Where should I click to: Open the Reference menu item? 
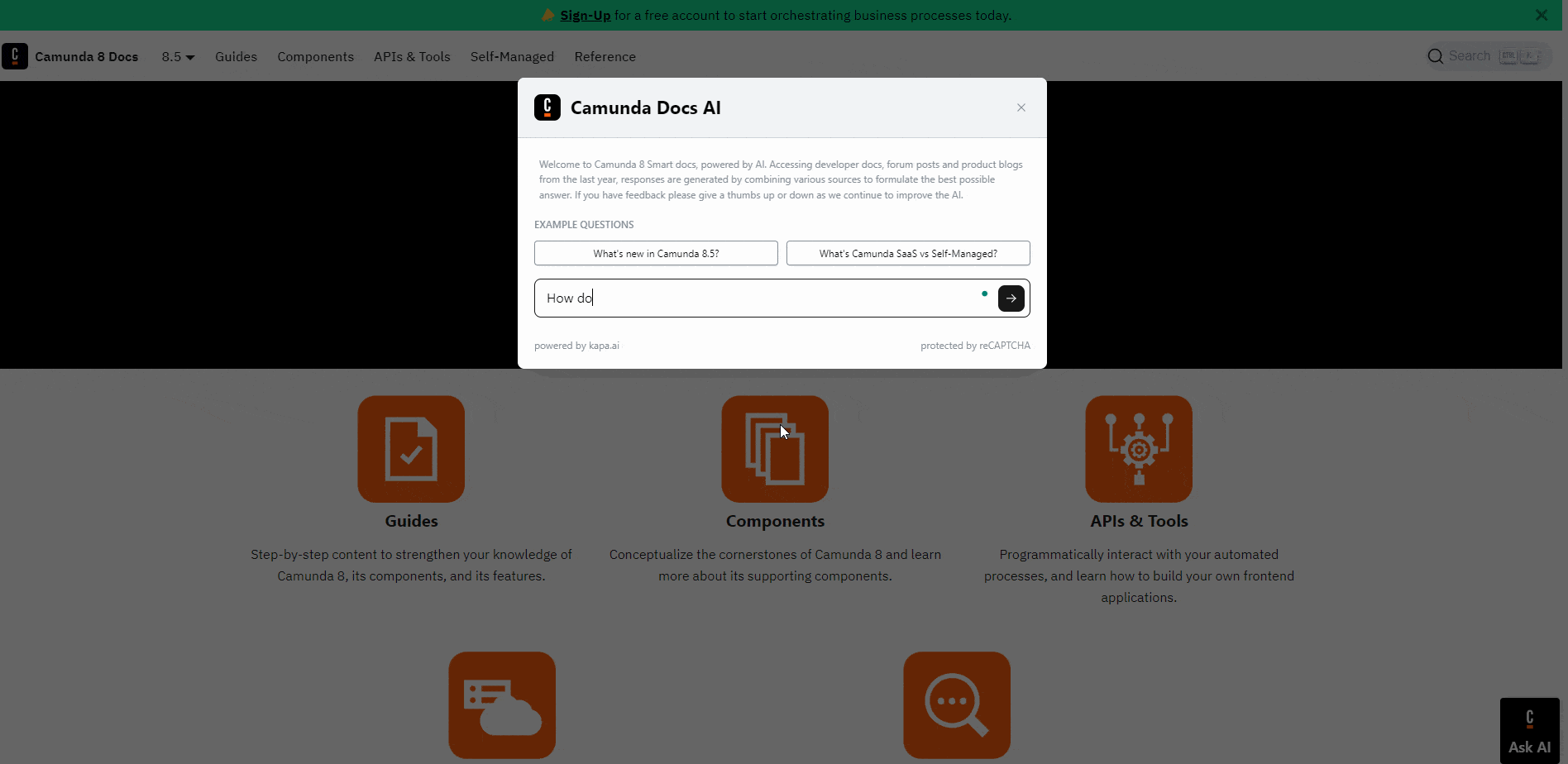(x=605, y=56)
